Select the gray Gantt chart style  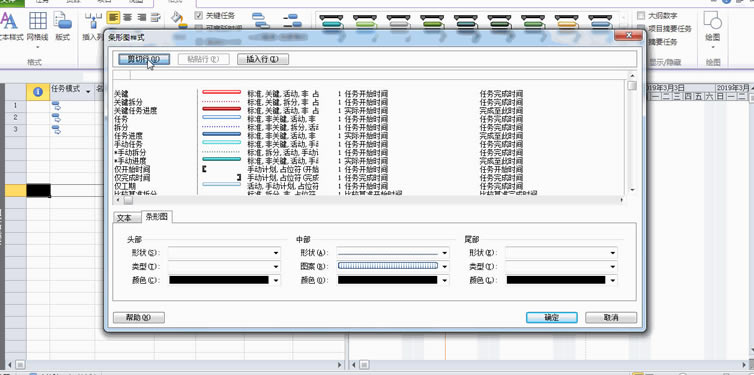[x=398, y=22]
